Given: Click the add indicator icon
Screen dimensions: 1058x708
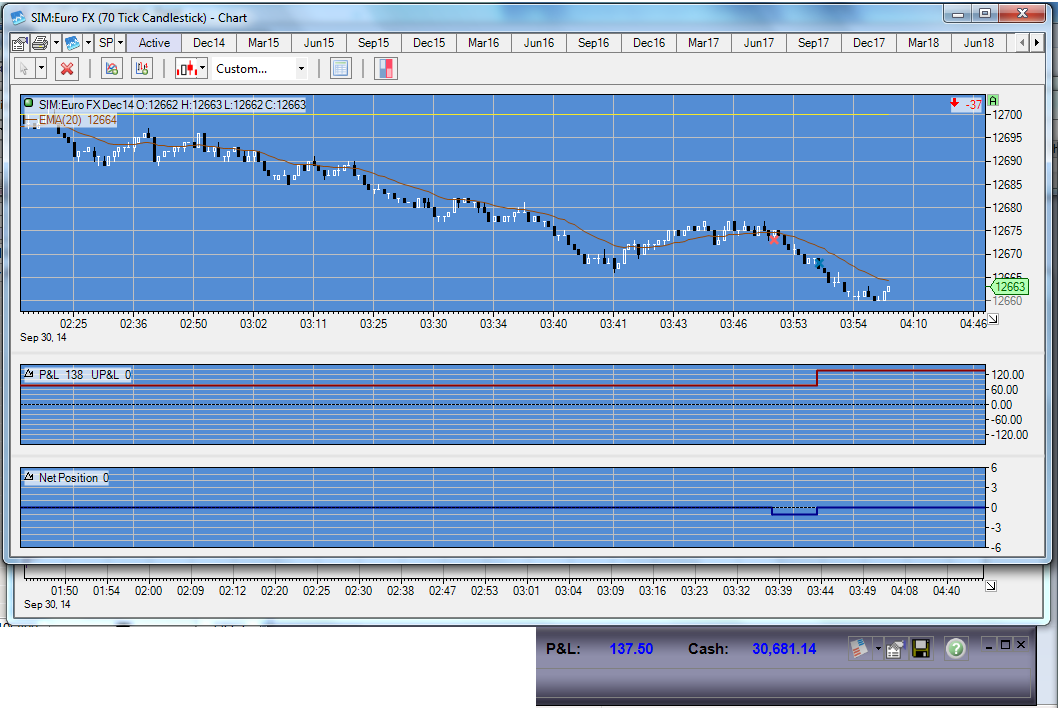Looking at the screenshot, I should (x=111, y=69).
